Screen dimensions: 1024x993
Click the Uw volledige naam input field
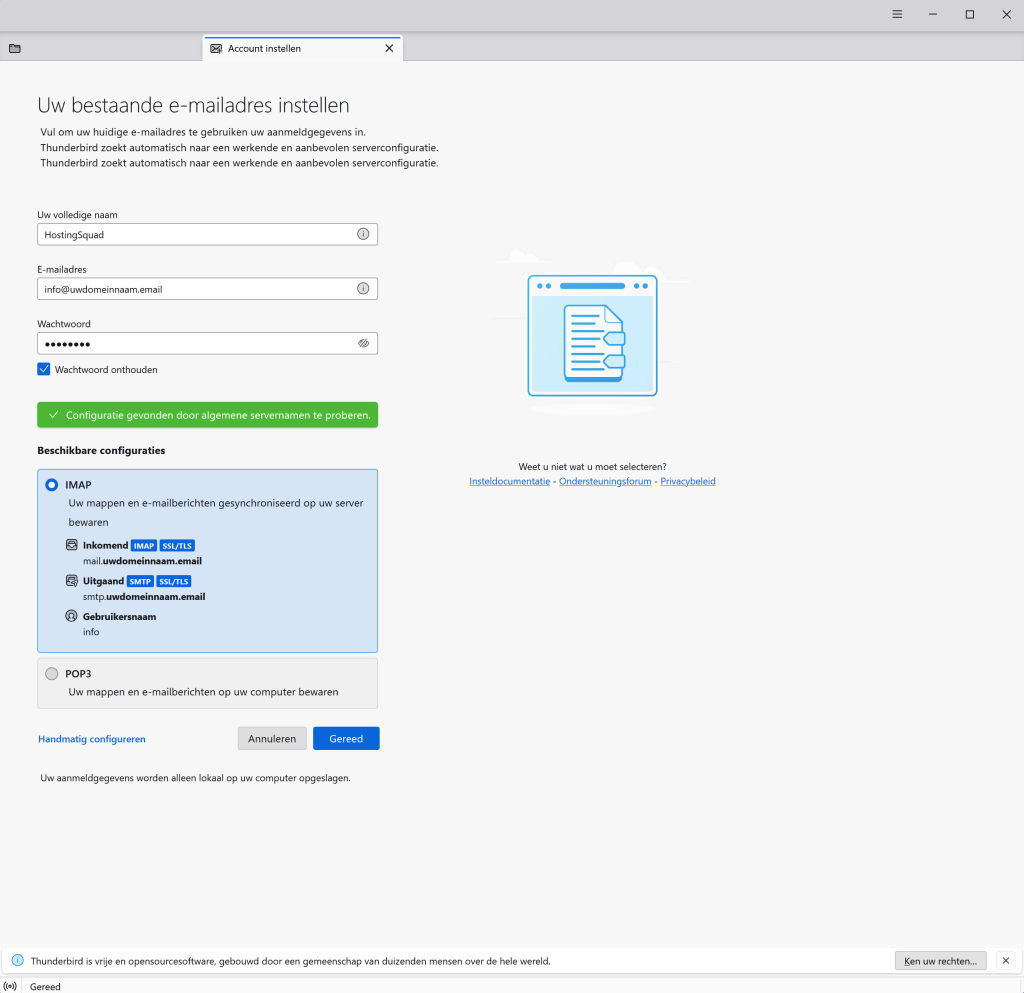click(207, 234)
